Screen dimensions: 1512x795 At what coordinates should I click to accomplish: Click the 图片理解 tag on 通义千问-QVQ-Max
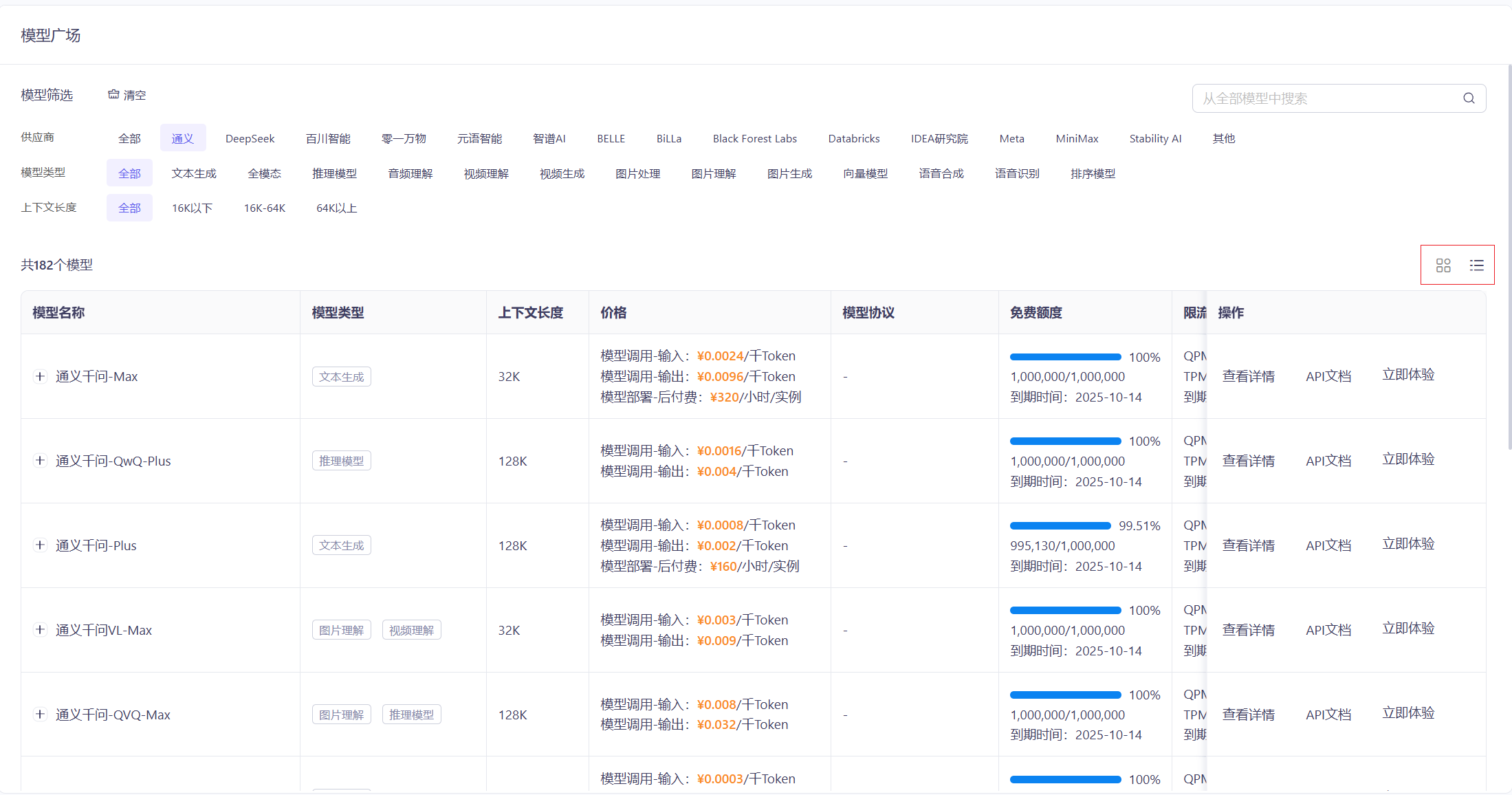click(x=341, y=715)
